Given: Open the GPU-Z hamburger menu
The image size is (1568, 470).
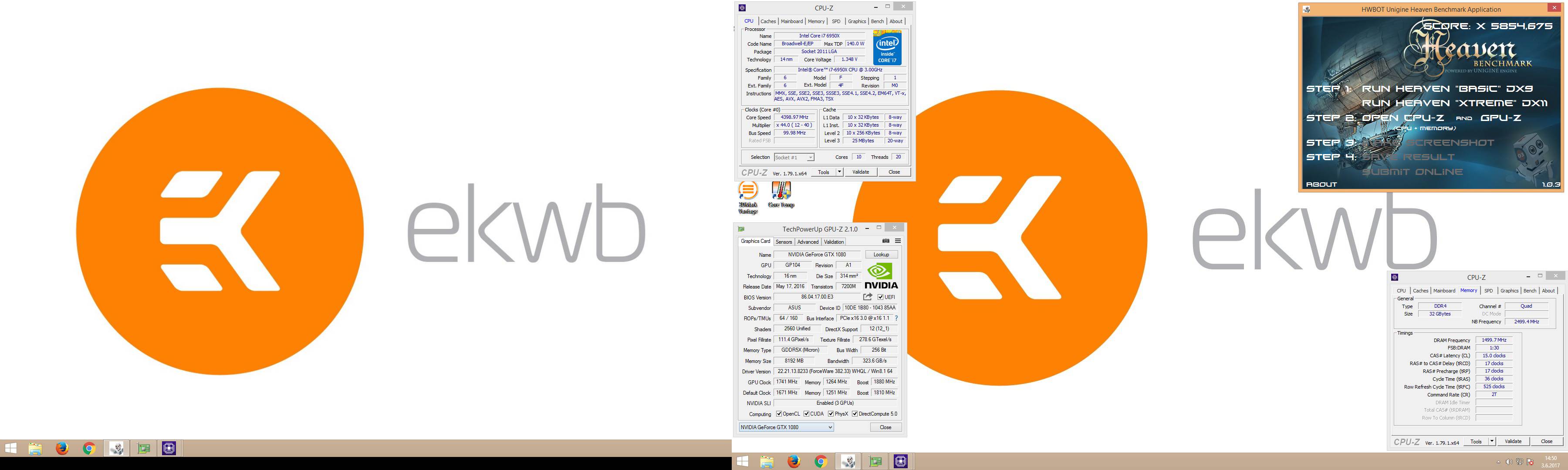Looking at the screenshot, I should click(x=898, y=242).
